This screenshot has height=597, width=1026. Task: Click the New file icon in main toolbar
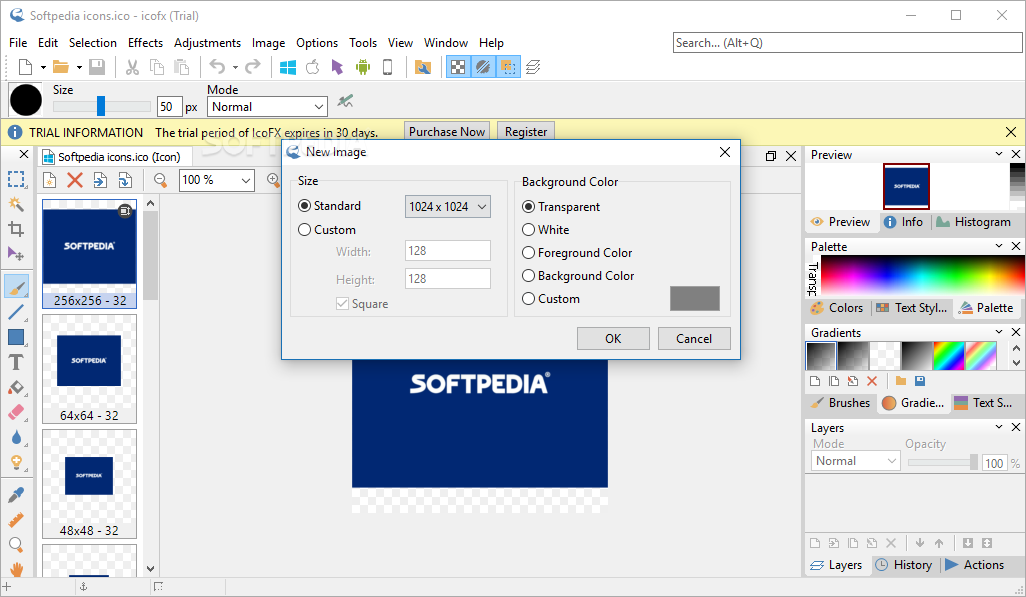[26, 67]
